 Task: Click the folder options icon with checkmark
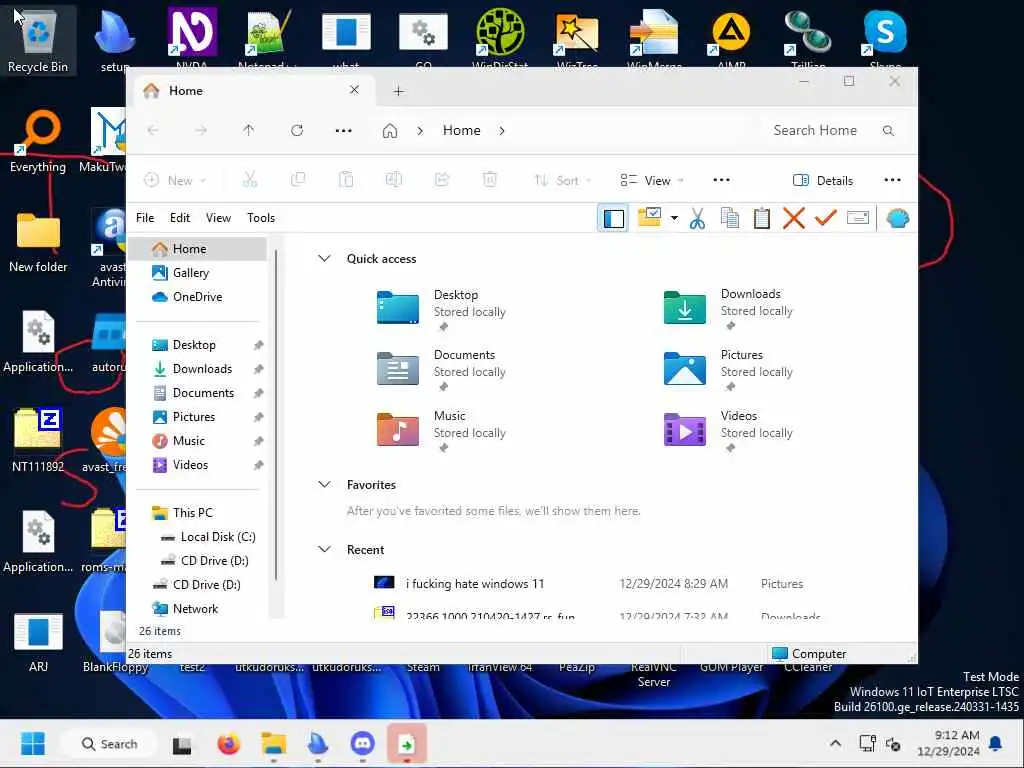(x=649, y=218)
